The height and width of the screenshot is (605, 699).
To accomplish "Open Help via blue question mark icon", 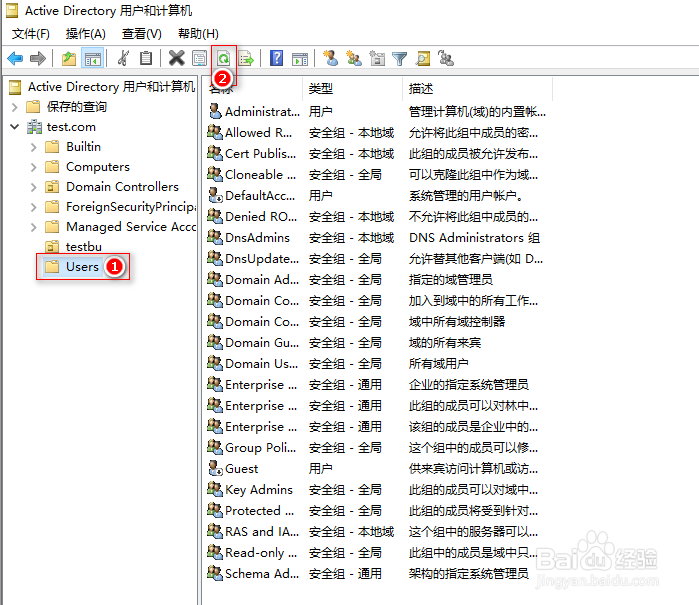I will click(x=276, y=58).
